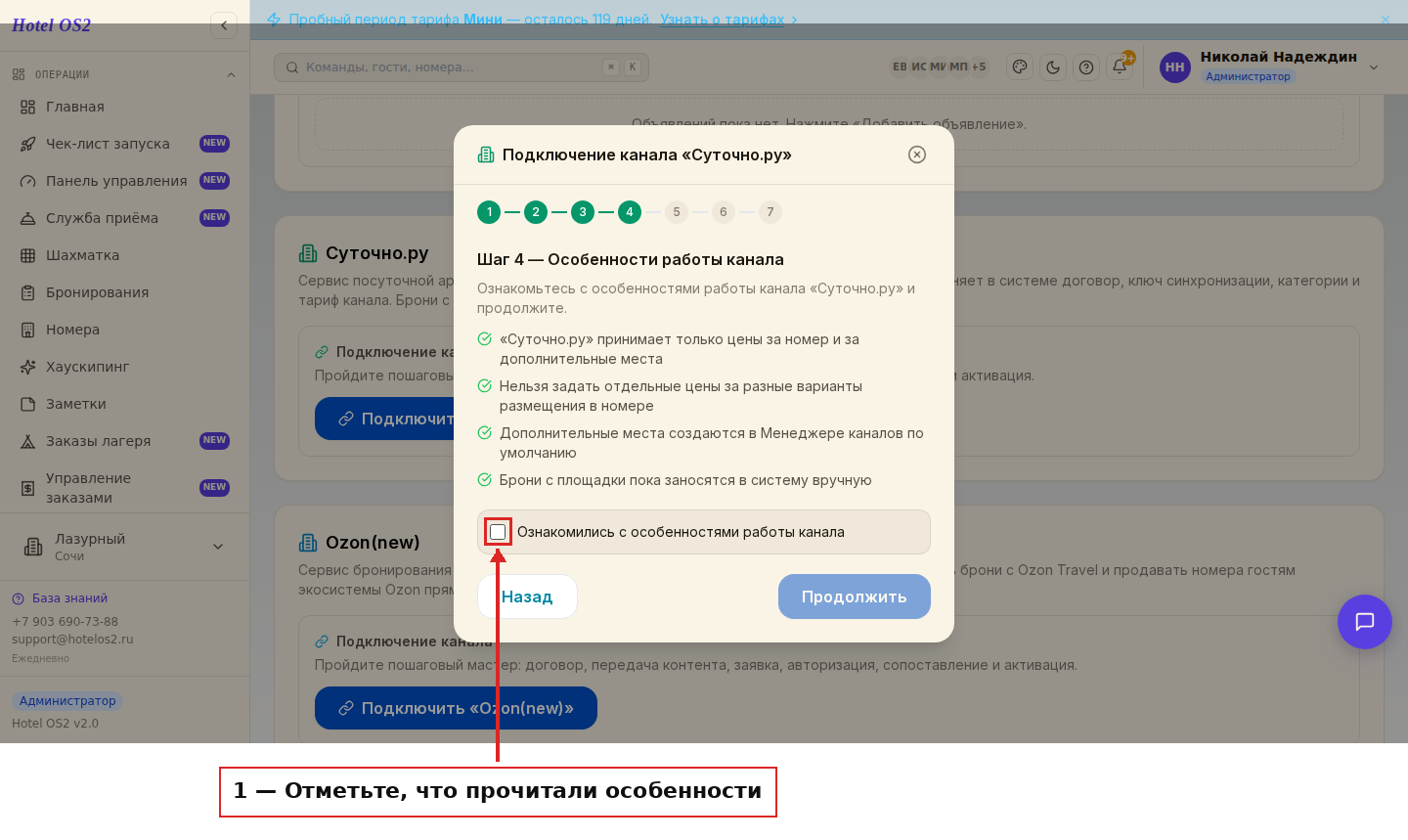Click the hotel building icon near 'Лазурный'
Viewport: 1408px width, 840px height.
(33, 547)
